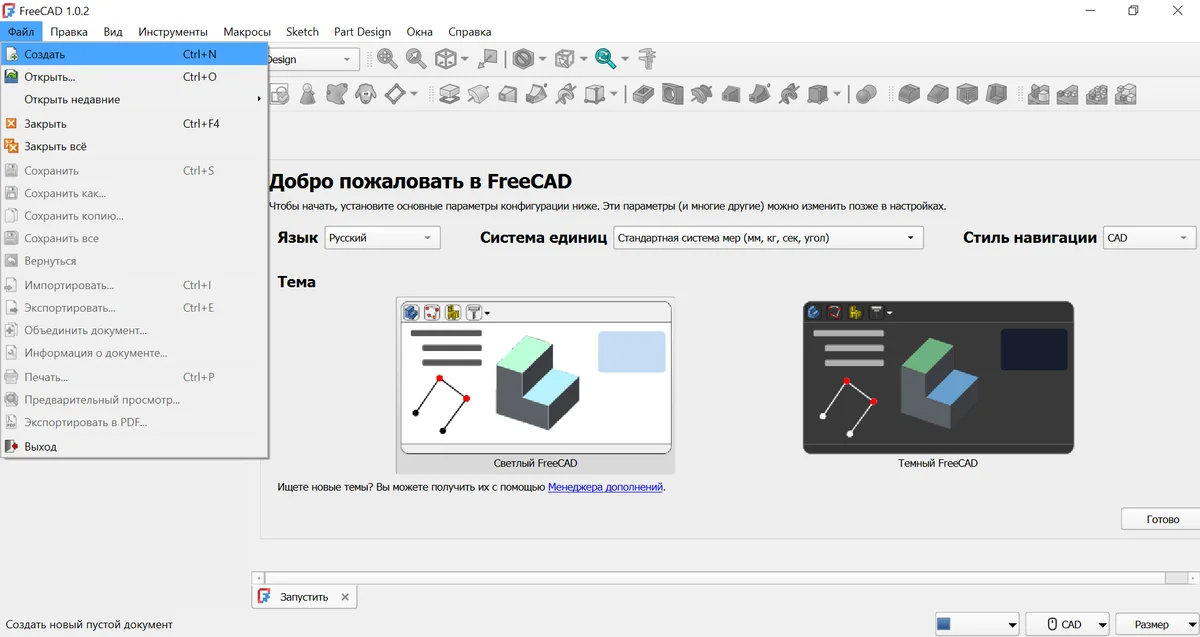Click the isometric view cube icon
The width and height of the screenshot is (1200, 637).
click(x=446, y=59)
